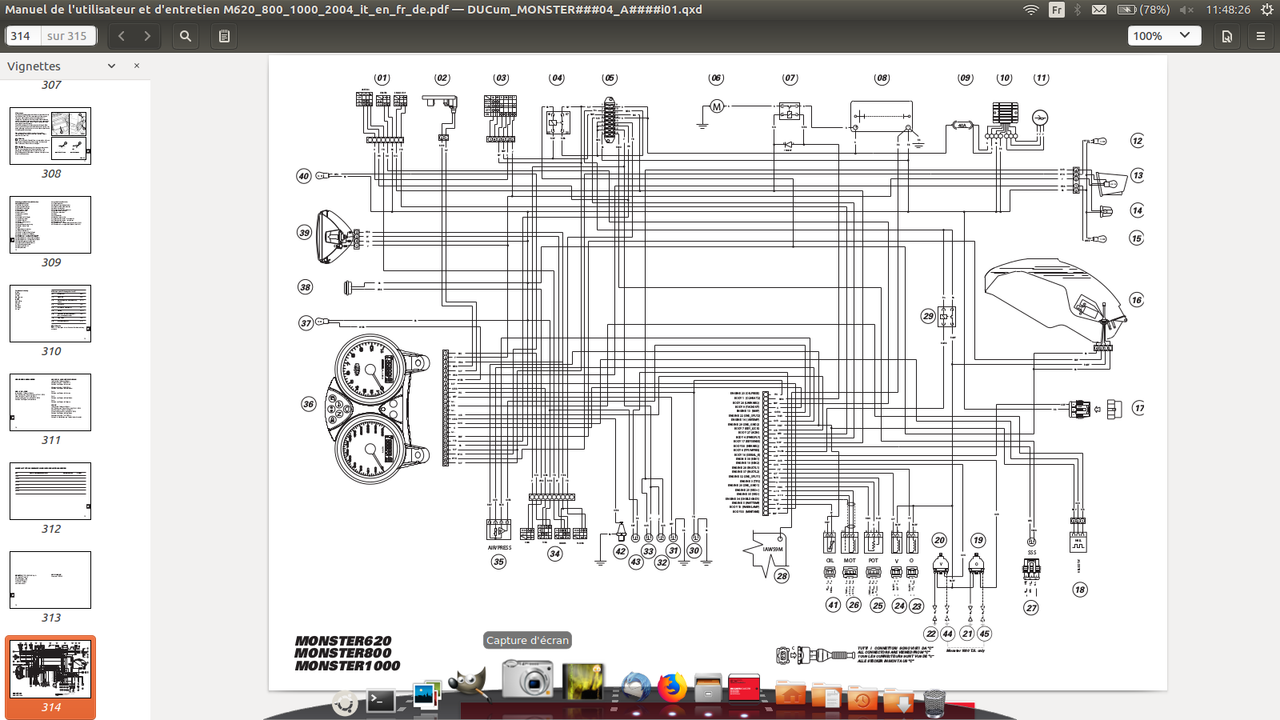Click component number 28 LAWSIM label
The height and width of the screenshot is (720, 1280).
[x=781, y=576]
